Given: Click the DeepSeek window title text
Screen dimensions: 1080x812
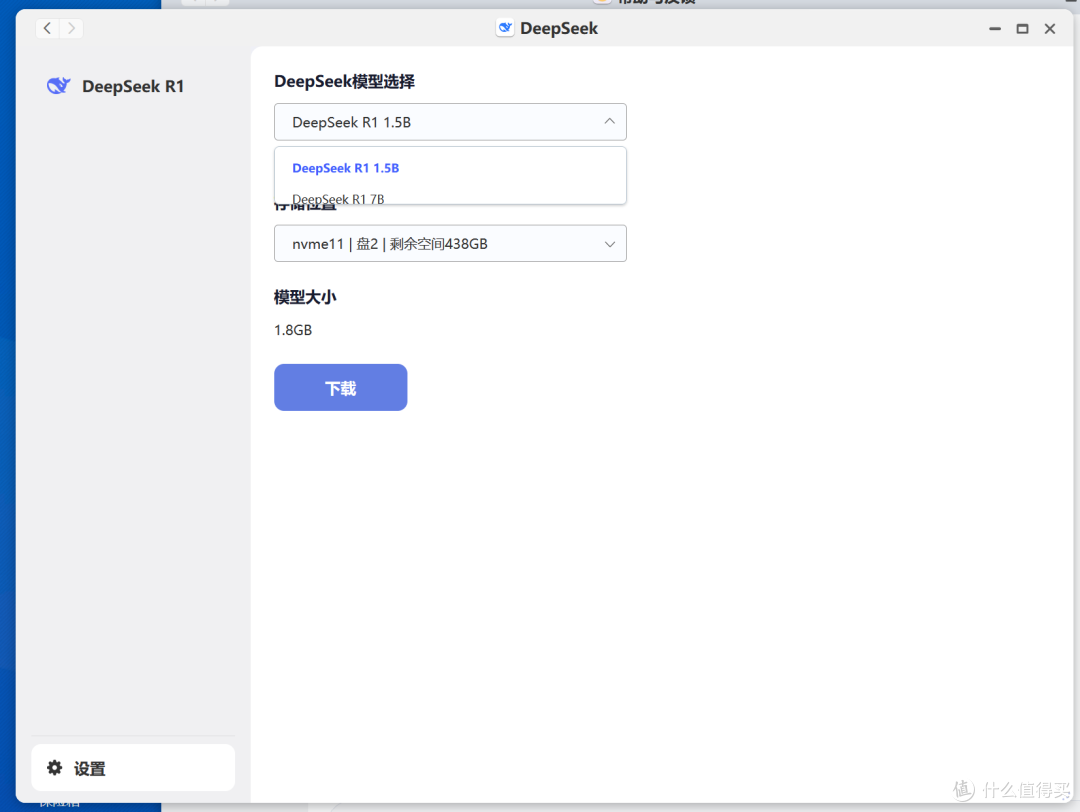Looking at the screenshot, I should [x=559, y=28].
